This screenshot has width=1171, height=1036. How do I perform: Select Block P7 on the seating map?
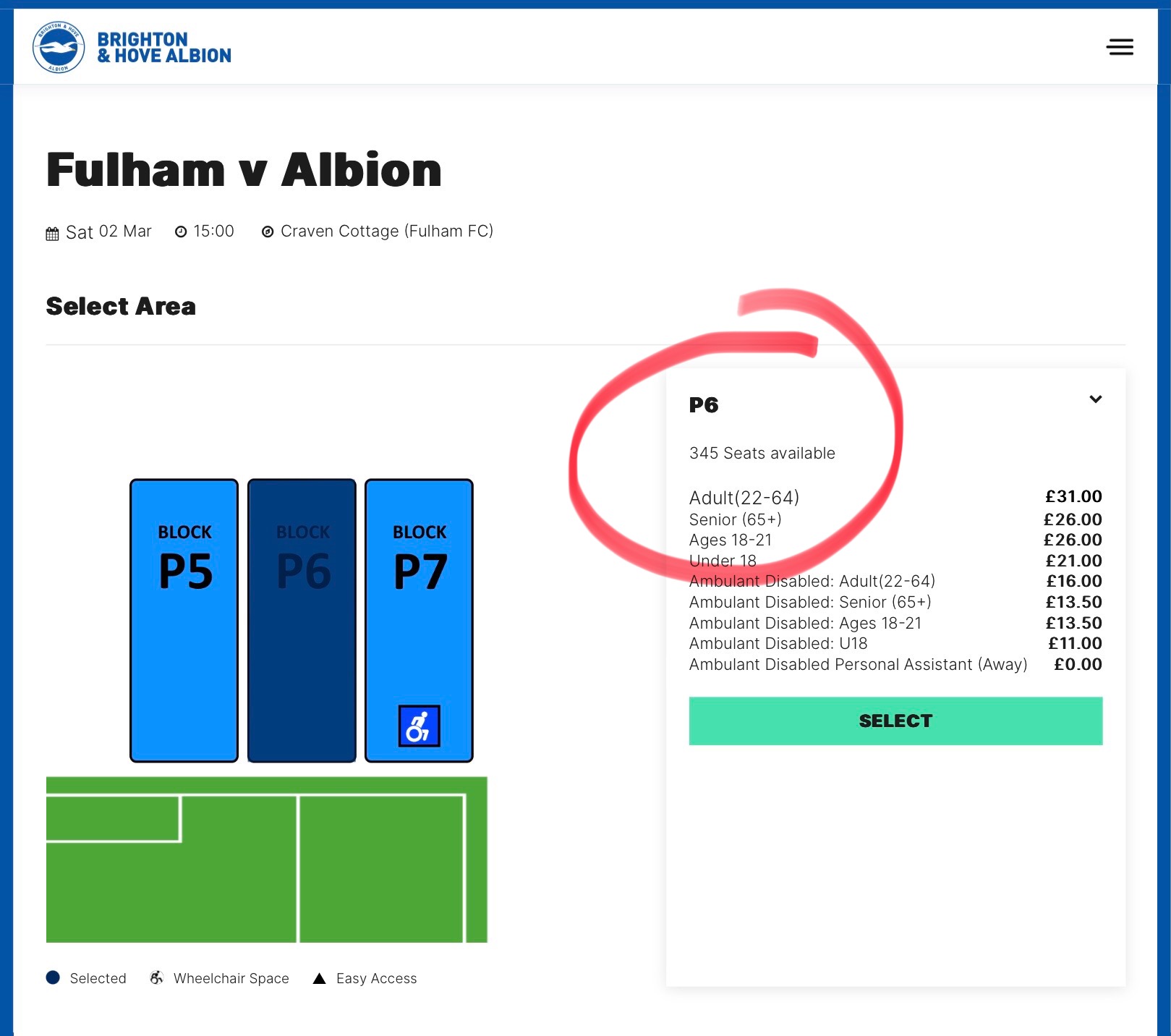[420, 621]
